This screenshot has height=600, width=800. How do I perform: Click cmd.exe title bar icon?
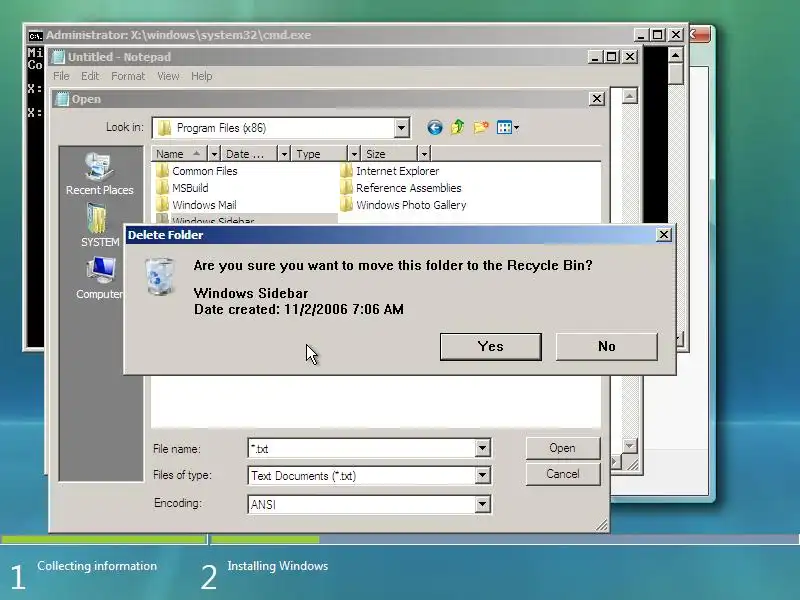pyautogui.click(x=35, y=35)
